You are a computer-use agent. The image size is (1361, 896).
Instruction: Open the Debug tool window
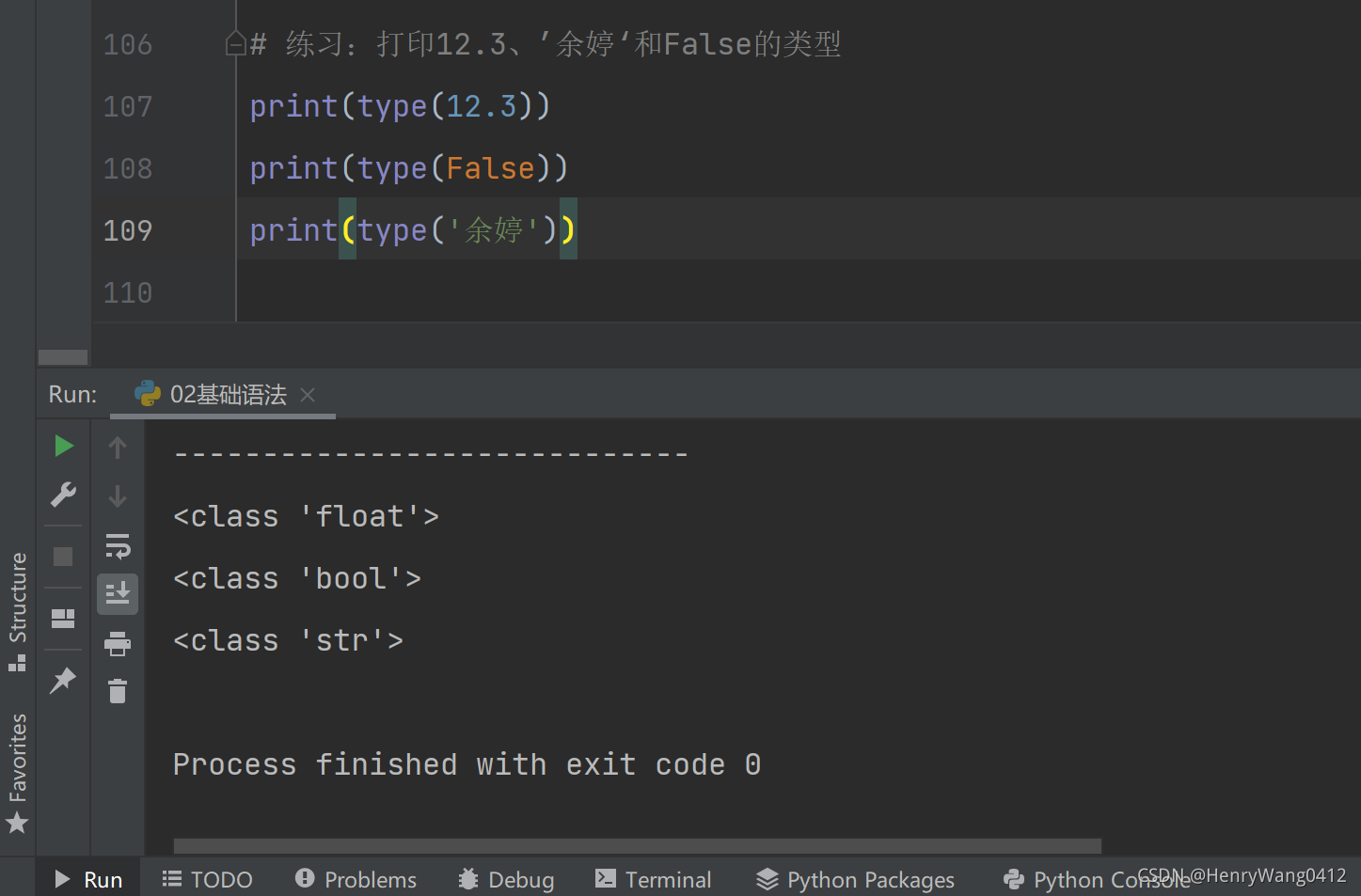506,879
